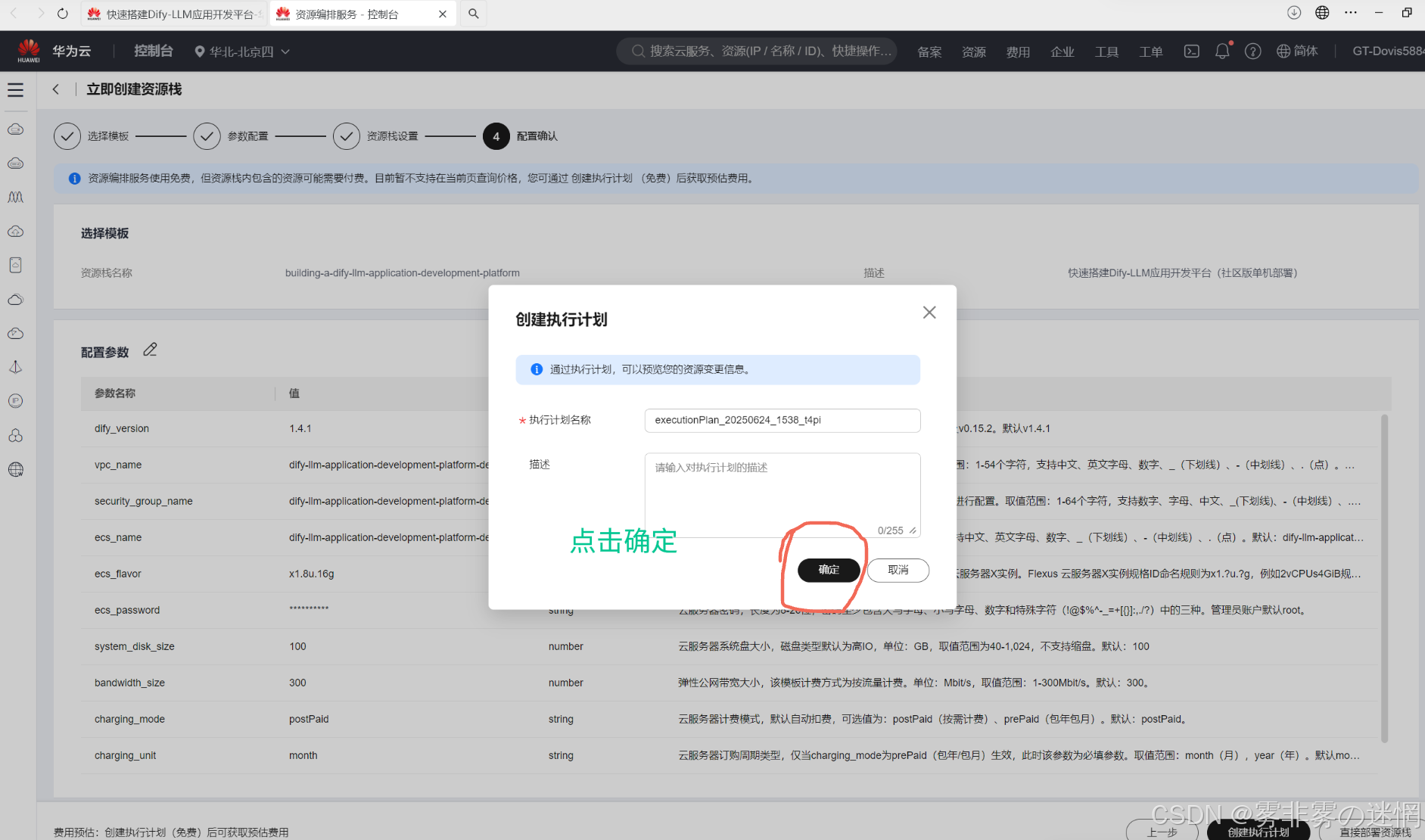Click the global search box
1425x840 pixels.
click(757, 51)
